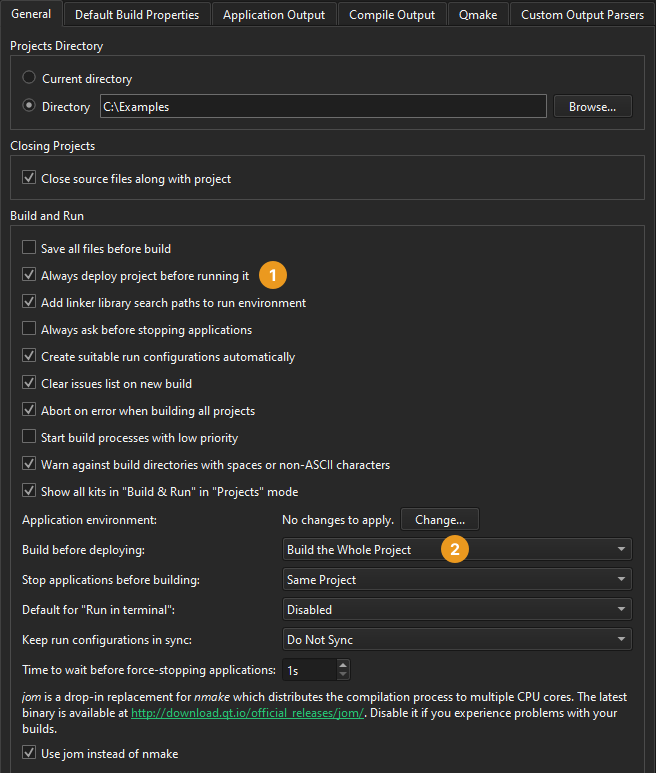Toggle Clear issues list on new build
This screenshot has width=656, height=773.
(29, 383)
